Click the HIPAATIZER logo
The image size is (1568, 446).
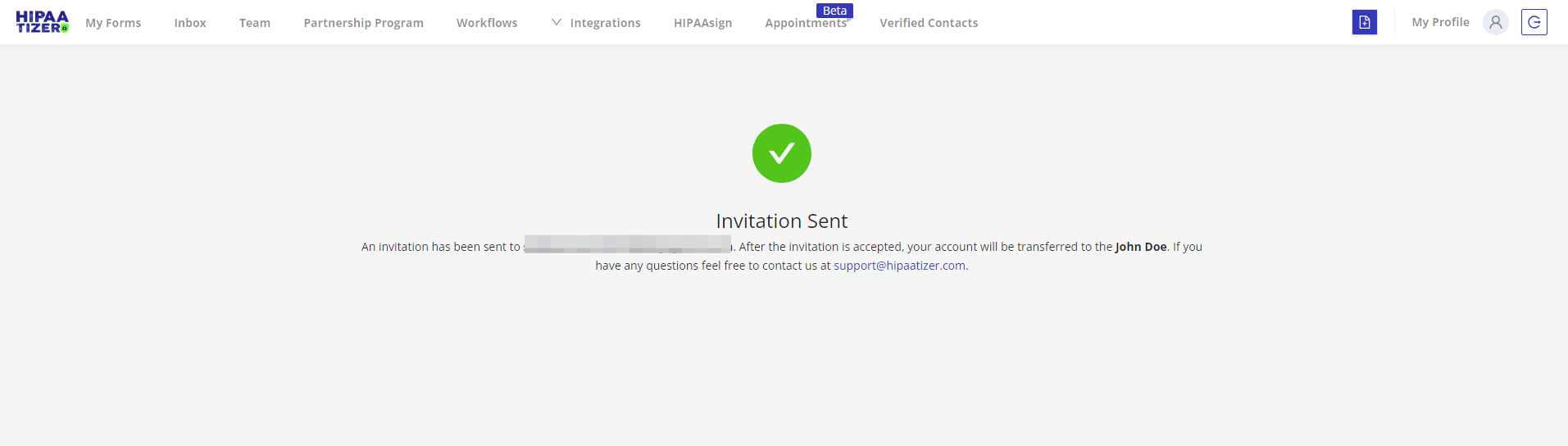43,22
